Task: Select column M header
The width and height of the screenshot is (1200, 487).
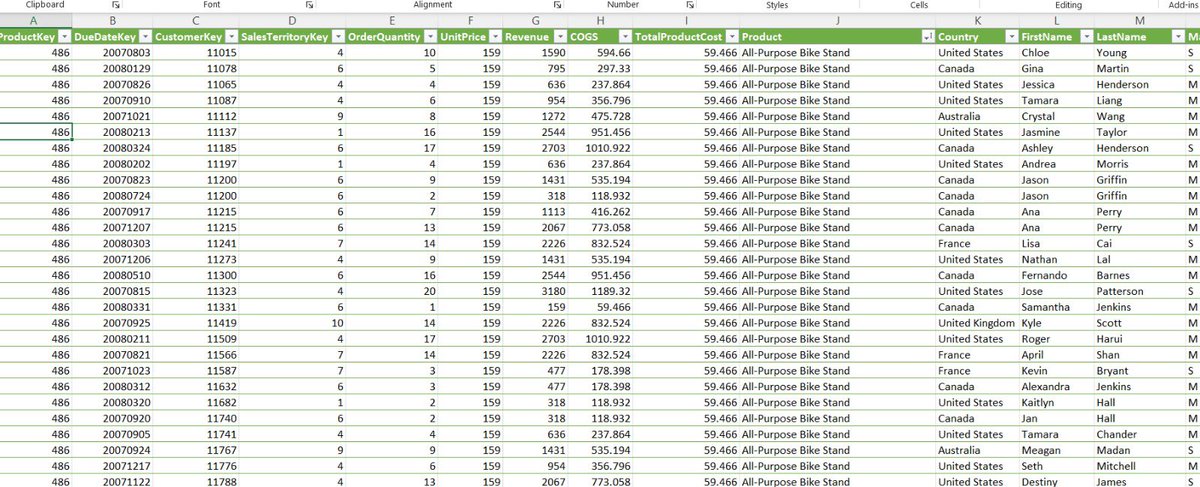Action: point(1139,20)
